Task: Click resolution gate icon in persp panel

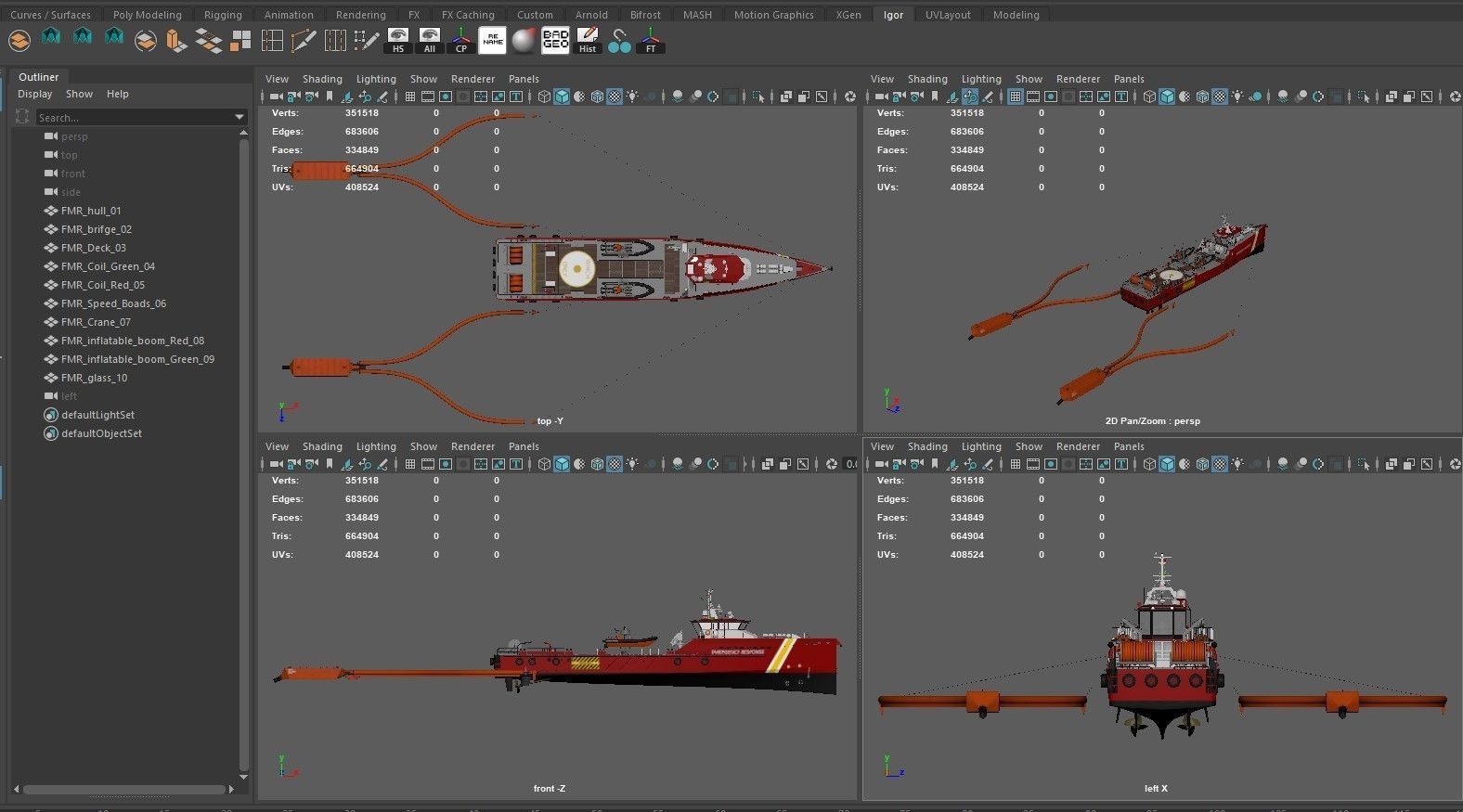Action: [x=1051, y=97]
